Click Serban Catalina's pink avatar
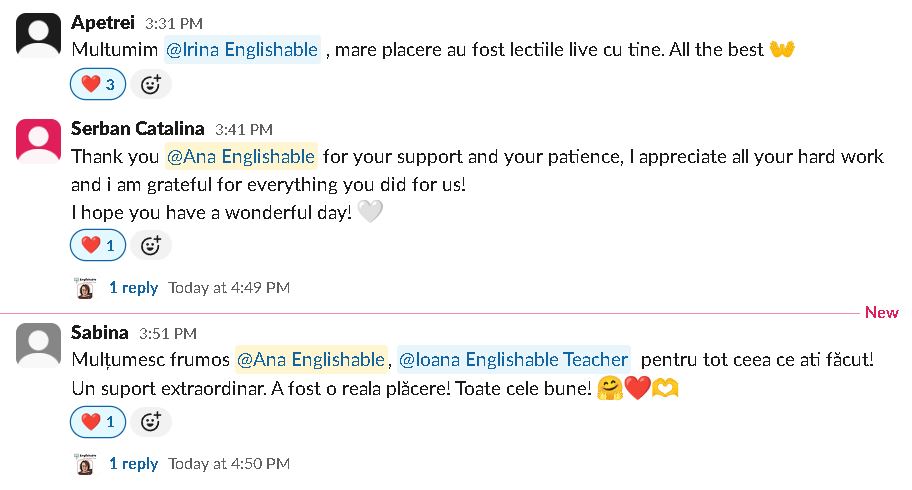This screenshot has width=912, height=490. click(x=39, y=141)
